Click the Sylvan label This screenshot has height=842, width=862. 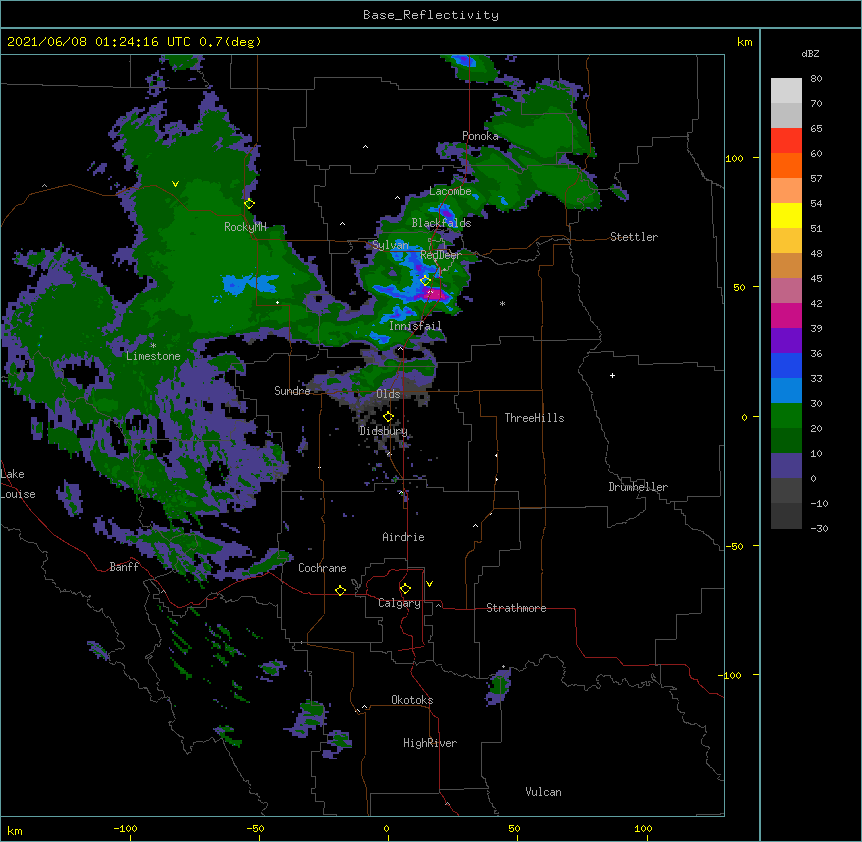391,245
